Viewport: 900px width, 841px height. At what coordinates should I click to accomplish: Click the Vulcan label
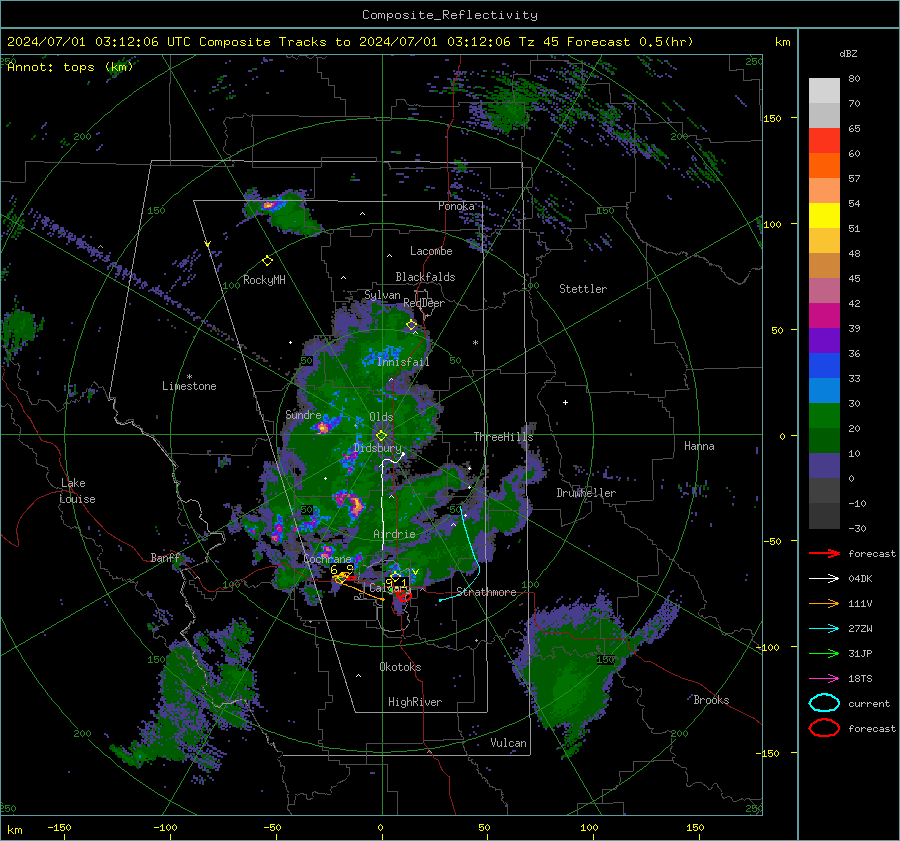click(x=508, y=743)
